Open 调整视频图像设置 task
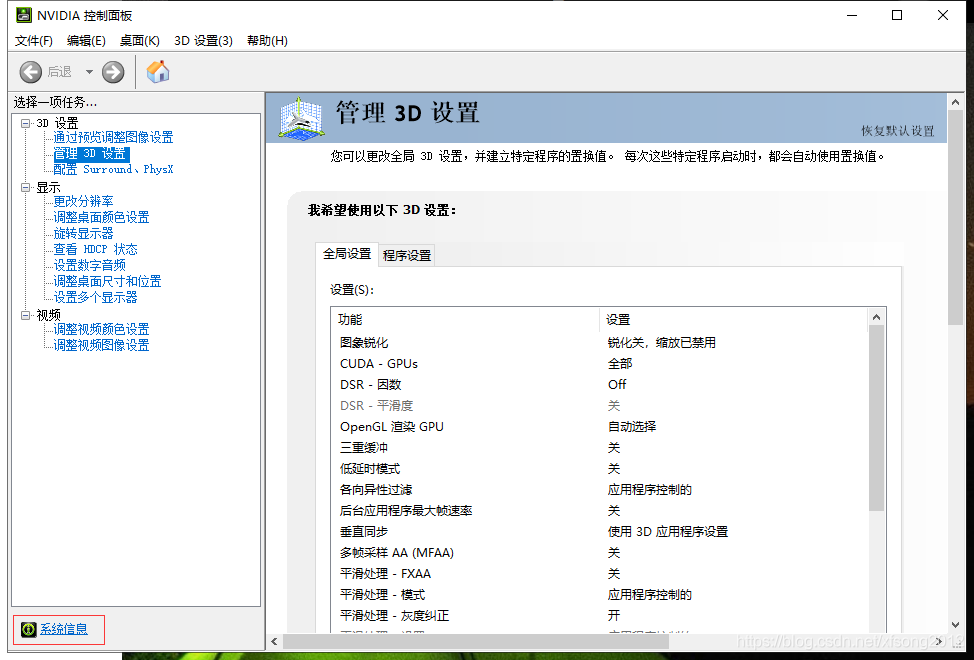 click(x=101, y=345)
